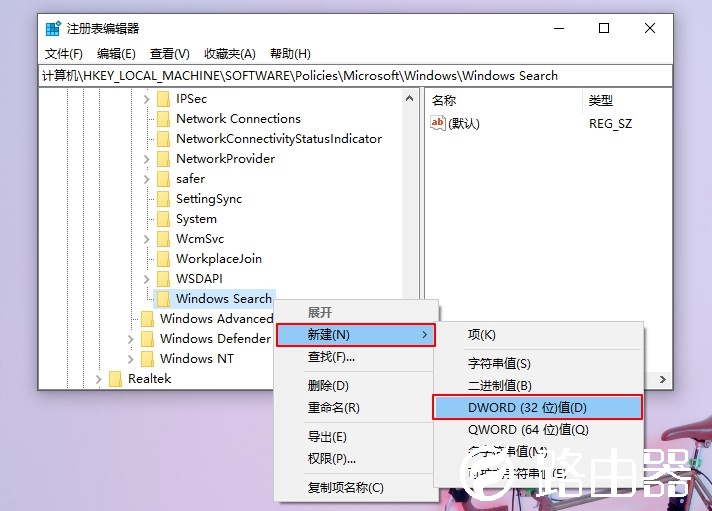This screenshot has width=712, height=511.
Task: Click the WcmSvc folder icon
Action: click(x=163, y=238)
